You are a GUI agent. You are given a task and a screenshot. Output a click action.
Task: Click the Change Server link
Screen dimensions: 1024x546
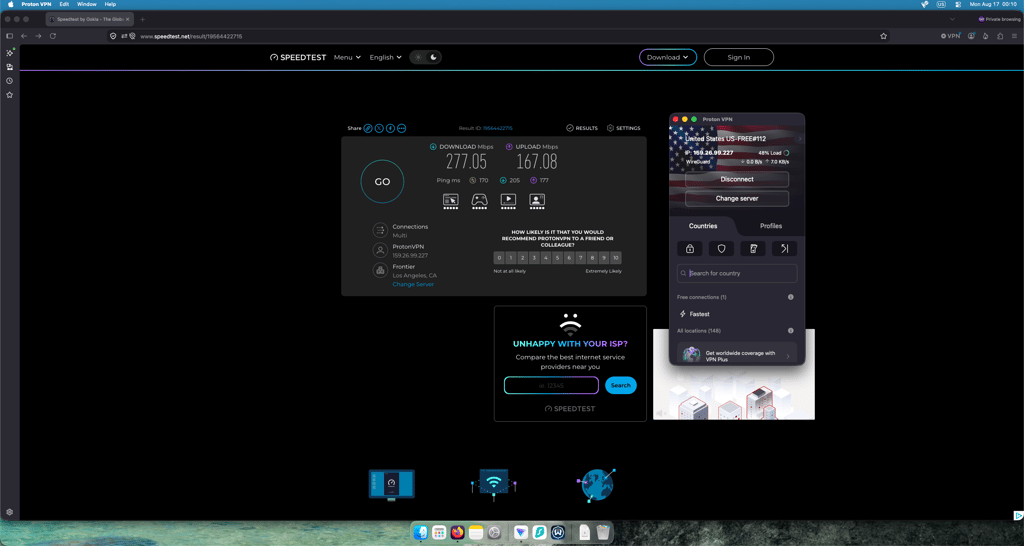[413, 284]
